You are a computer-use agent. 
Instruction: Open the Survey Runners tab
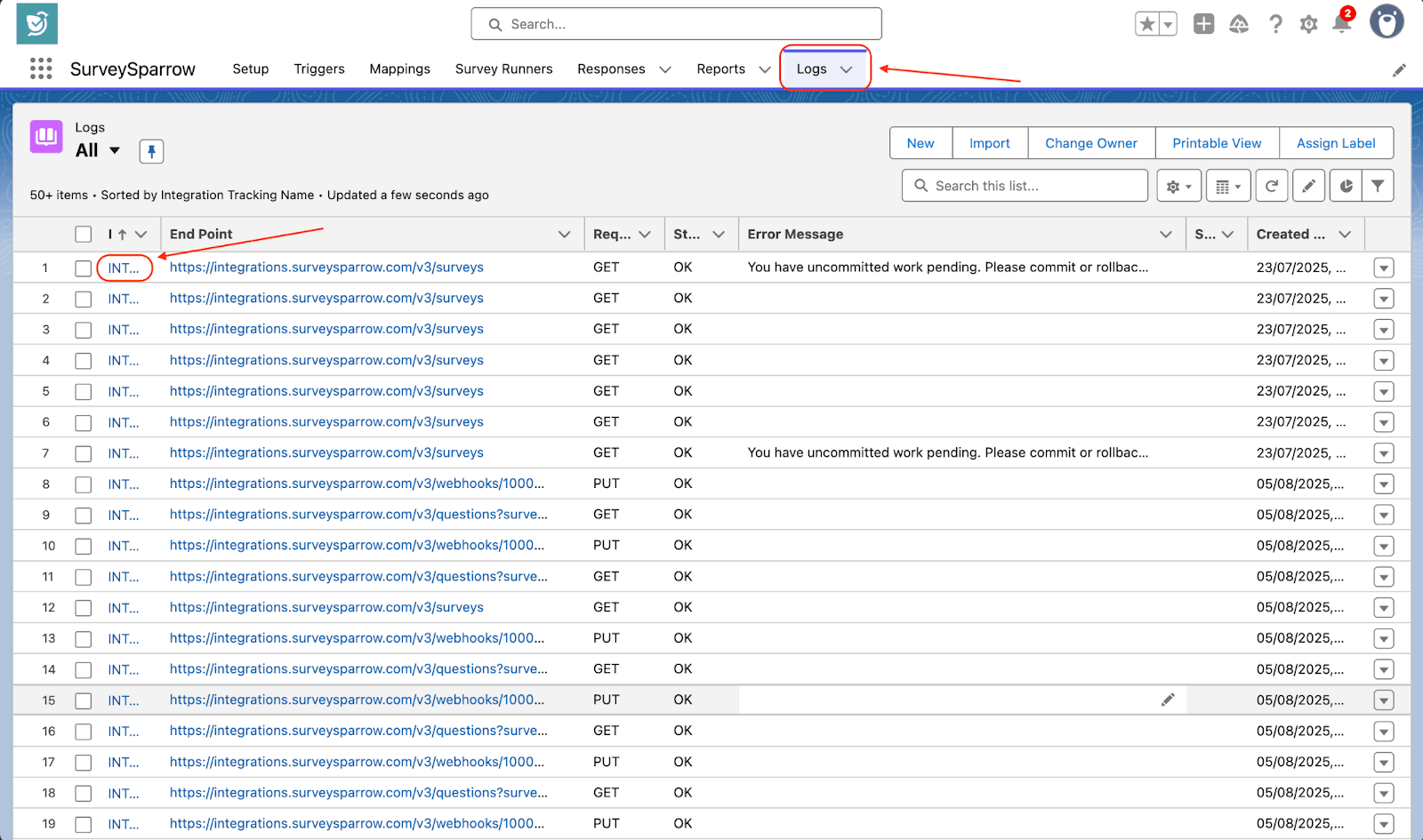(503, 69)
